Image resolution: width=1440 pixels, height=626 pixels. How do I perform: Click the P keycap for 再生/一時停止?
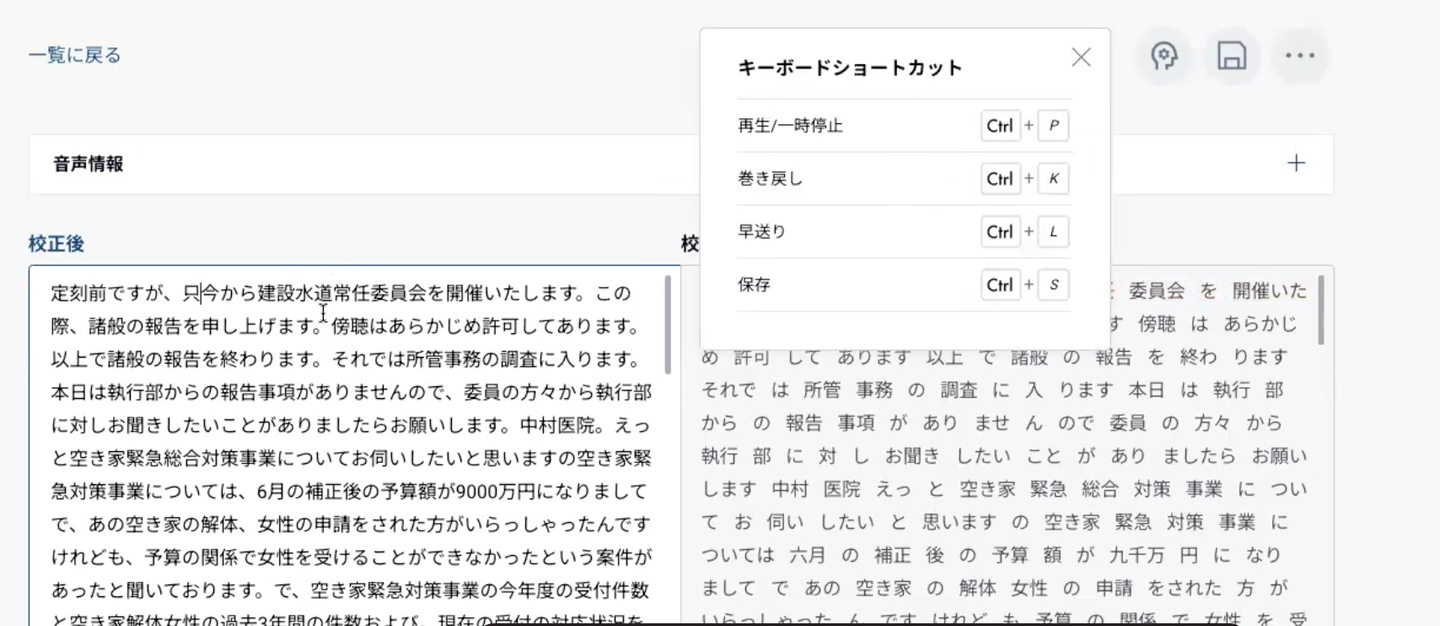(1054, 126)
